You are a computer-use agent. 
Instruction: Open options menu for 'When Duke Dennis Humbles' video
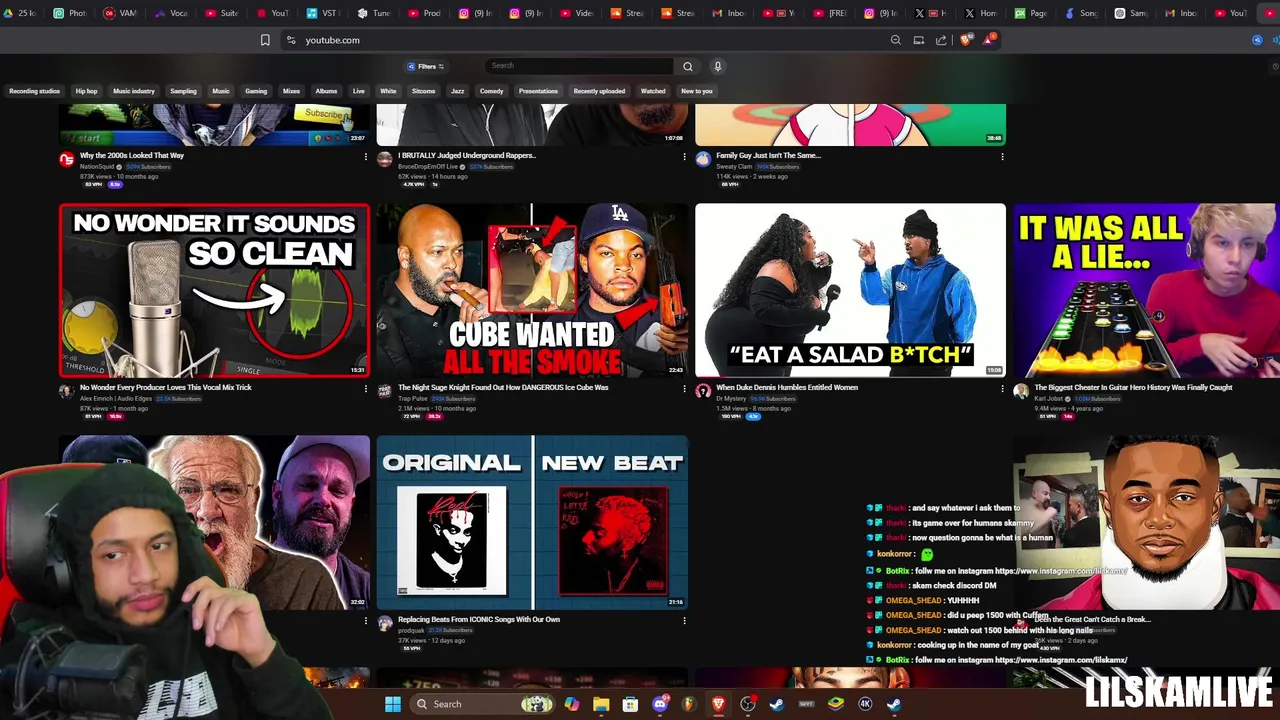(1002, 388)
